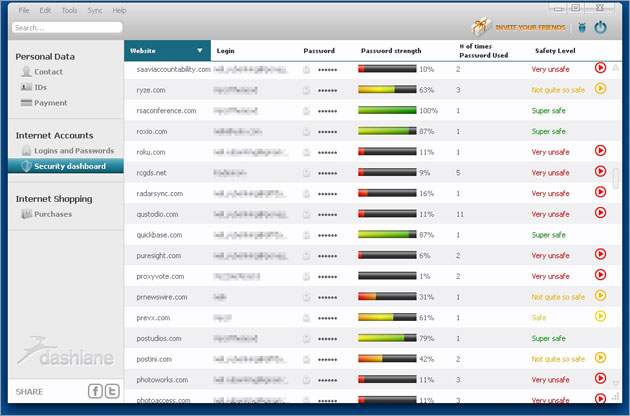
Task: Click the rsaconference.com password strength bar
Action: (x=387, y=110)
